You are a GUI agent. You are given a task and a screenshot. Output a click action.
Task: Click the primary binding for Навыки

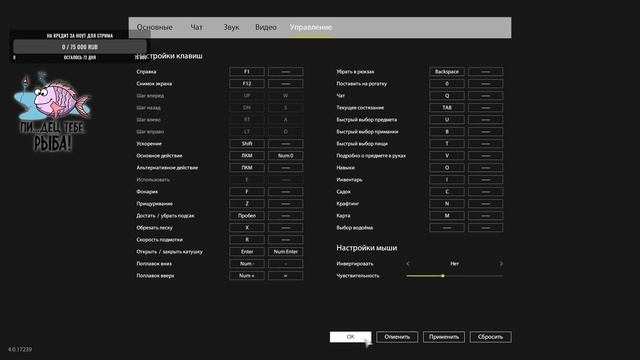447,168
